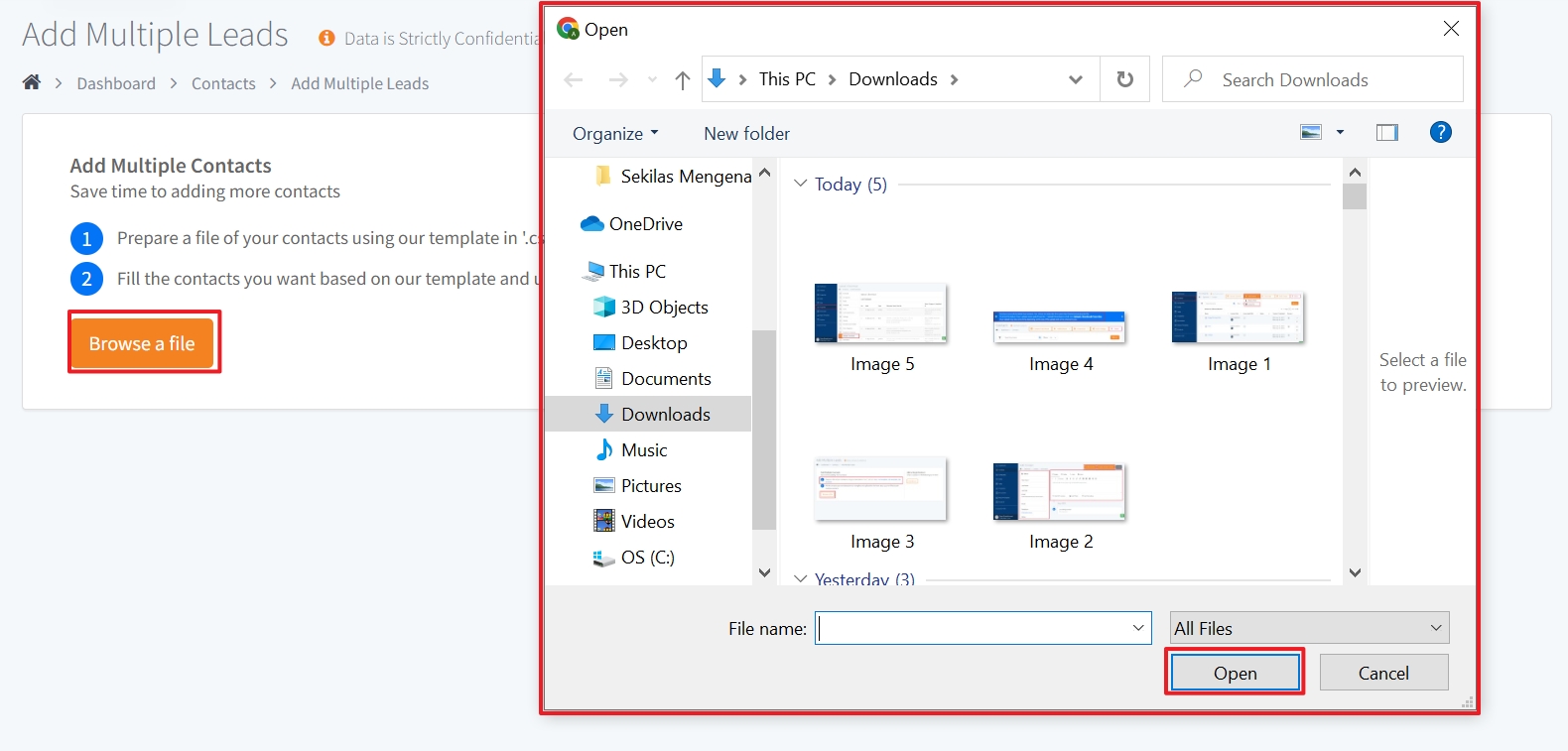The image size is (1568, 751).
Task: Click the navigate back arrow
Action: click(x=574, y=80)
